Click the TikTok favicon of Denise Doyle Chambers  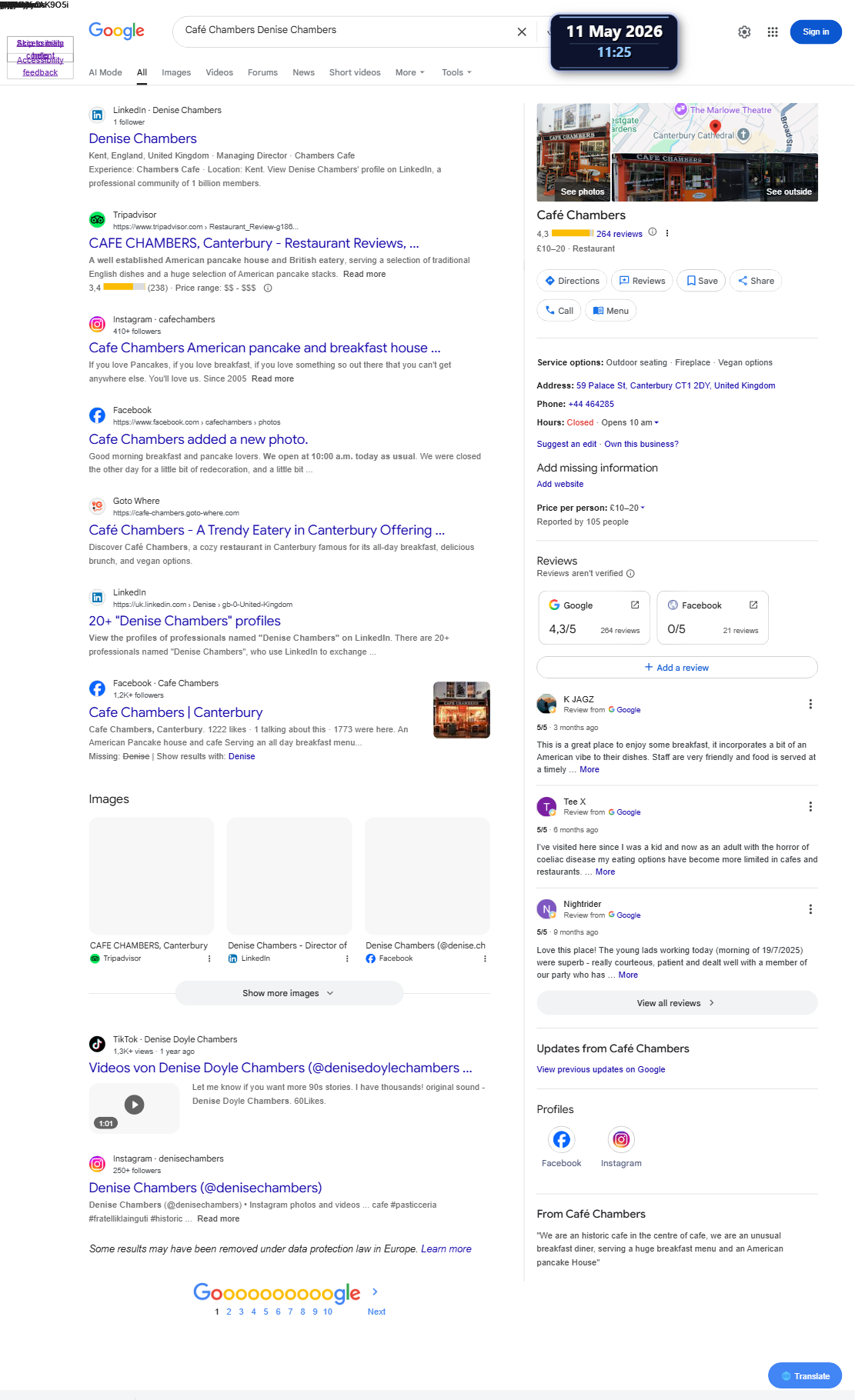tap(97, 1044)
